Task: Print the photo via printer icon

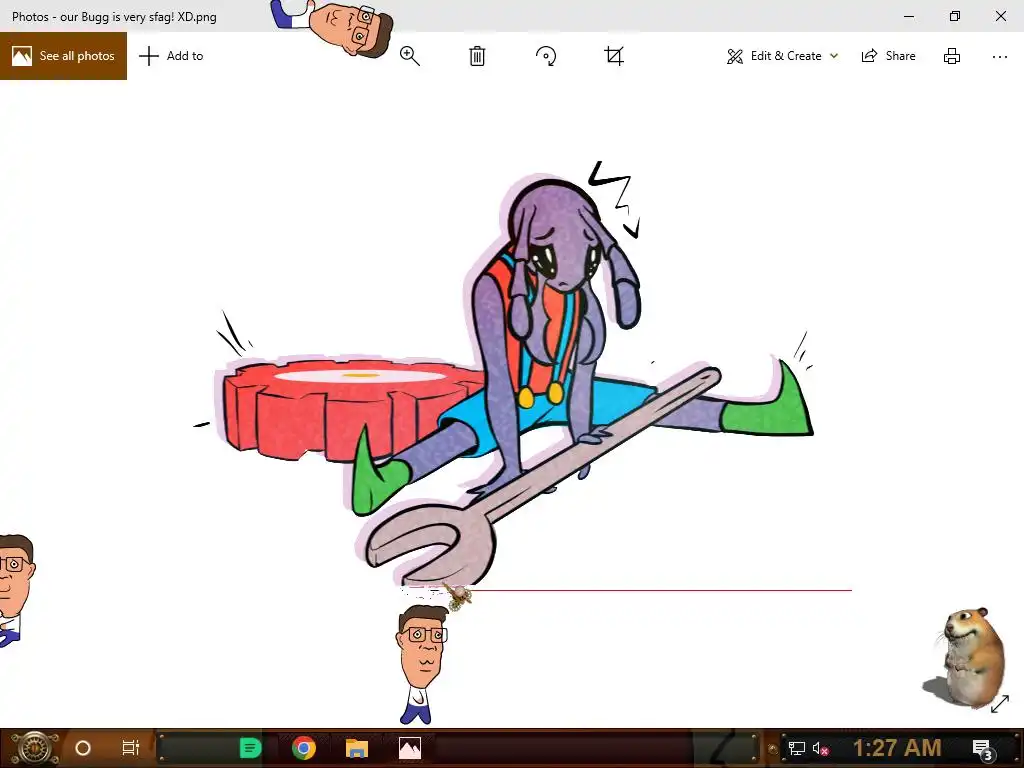Action: [x=952, y=56]
